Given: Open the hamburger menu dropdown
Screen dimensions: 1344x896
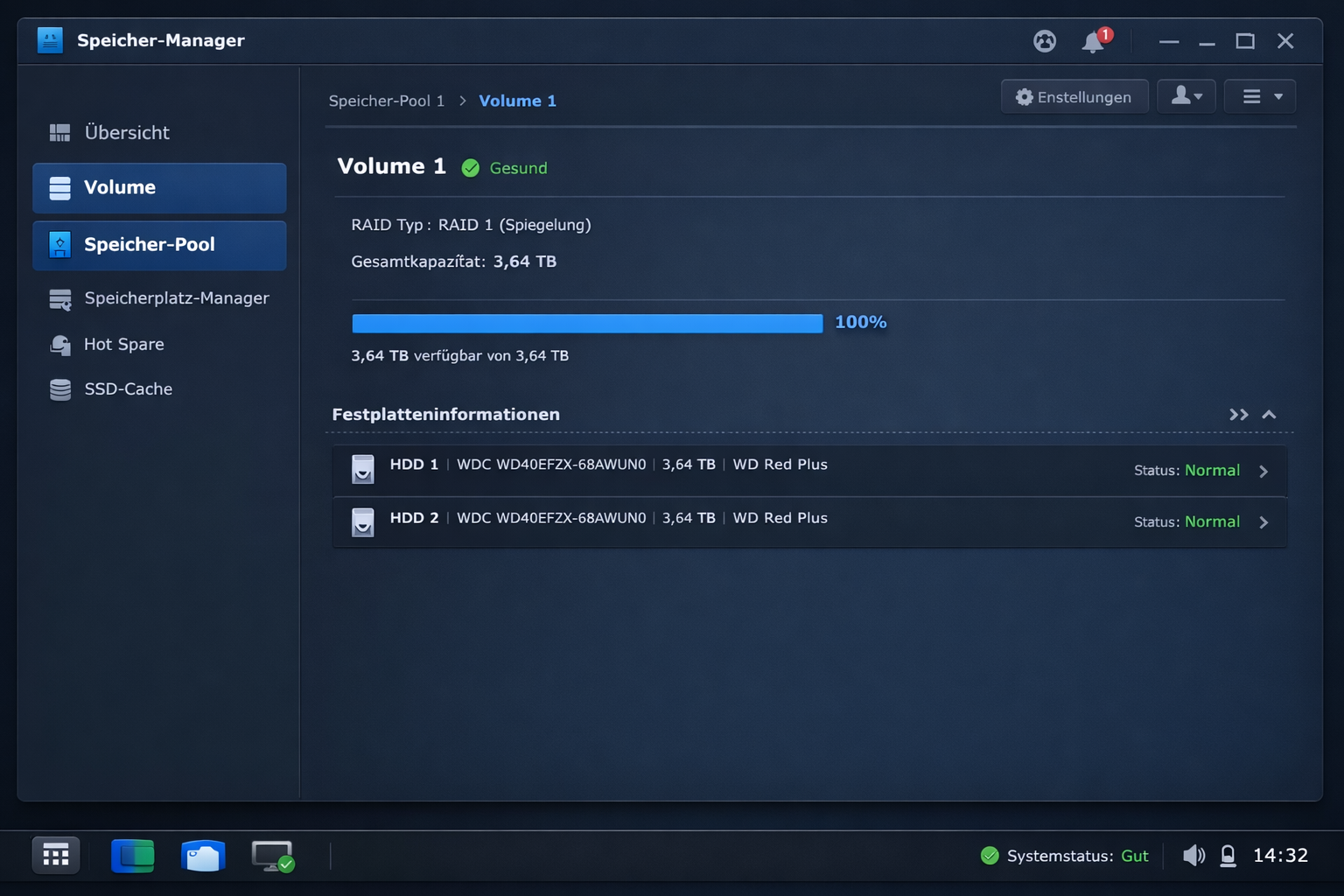Looking at the screenshot, I should pos(1260,96).
